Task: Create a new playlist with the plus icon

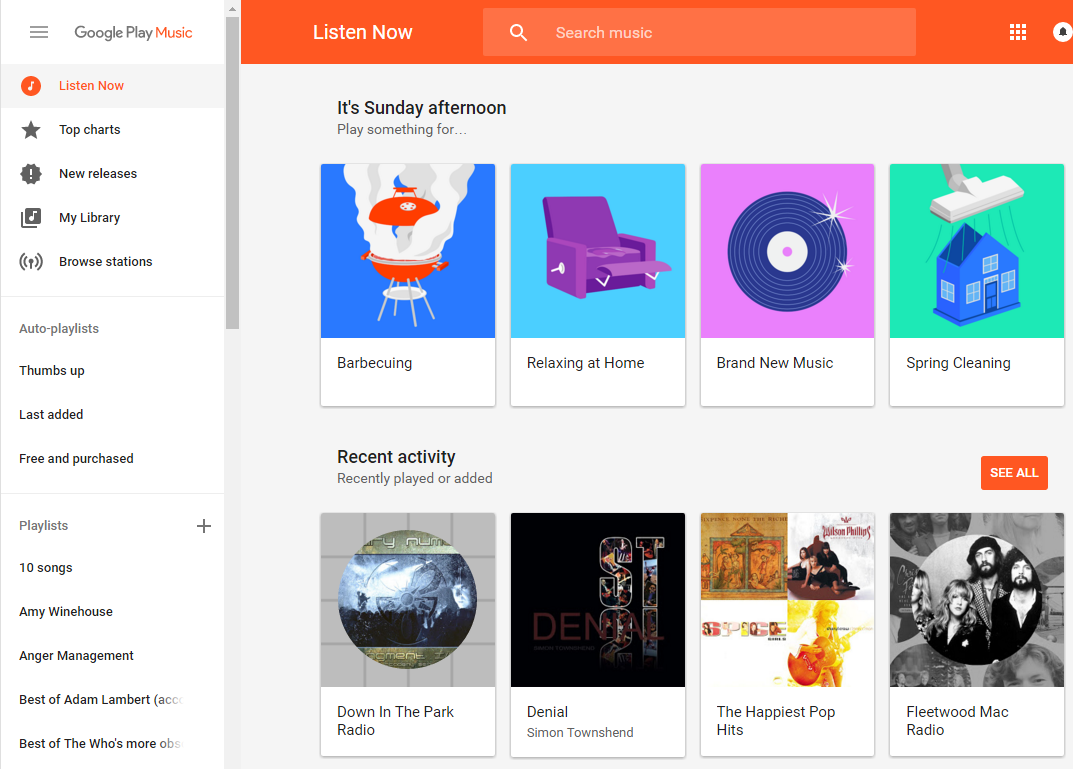Action: point(204,525)
